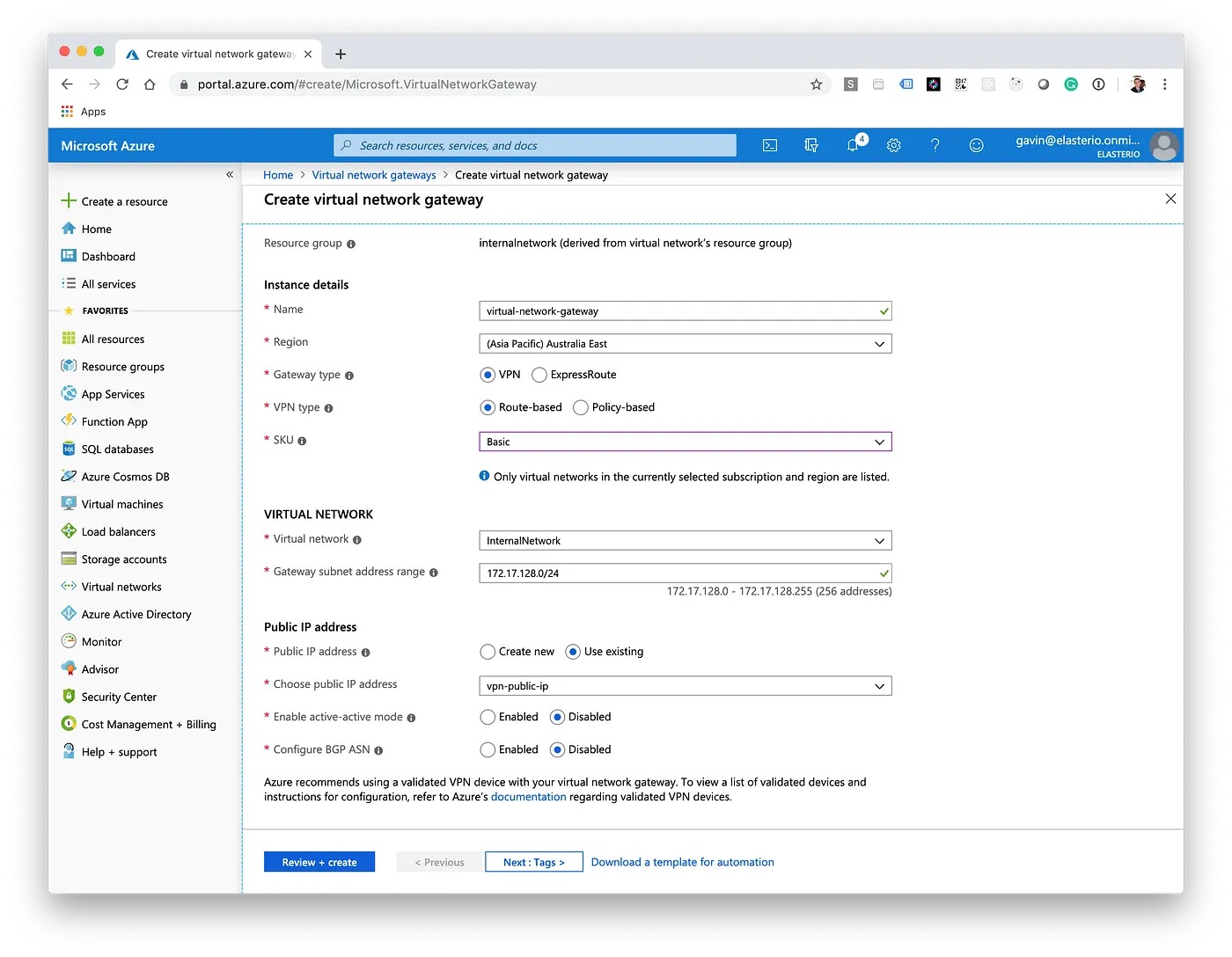Click the Review + create button
Image resolution: width=1232 pixels, height=957 pixels.
click(319, 862)
